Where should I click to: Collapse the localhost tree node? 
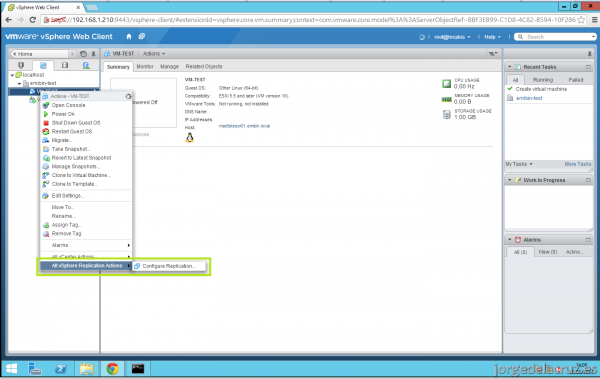[12, 75]
